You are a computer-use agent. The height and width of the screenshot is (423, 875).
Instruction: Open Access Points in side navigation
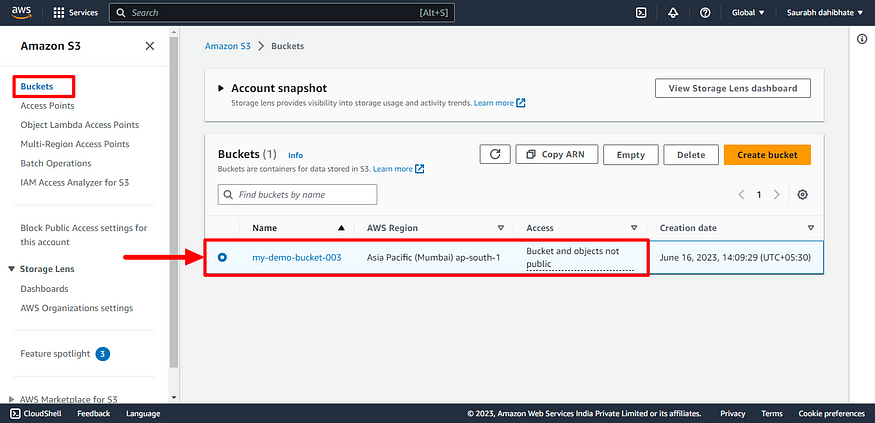click(x=47, y=105)
